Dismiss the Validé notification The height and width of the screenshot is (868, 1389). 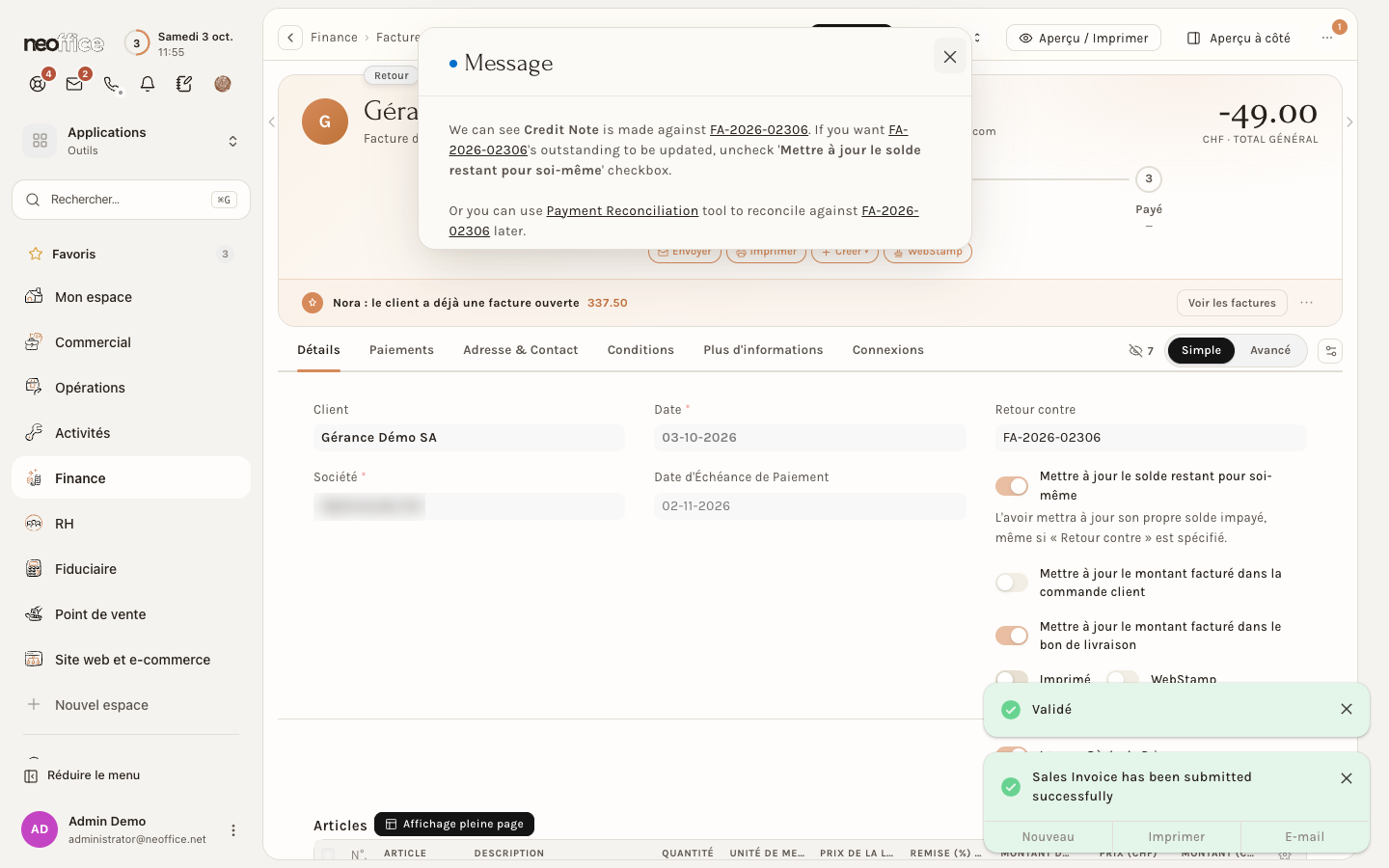tap(1347, 709)
